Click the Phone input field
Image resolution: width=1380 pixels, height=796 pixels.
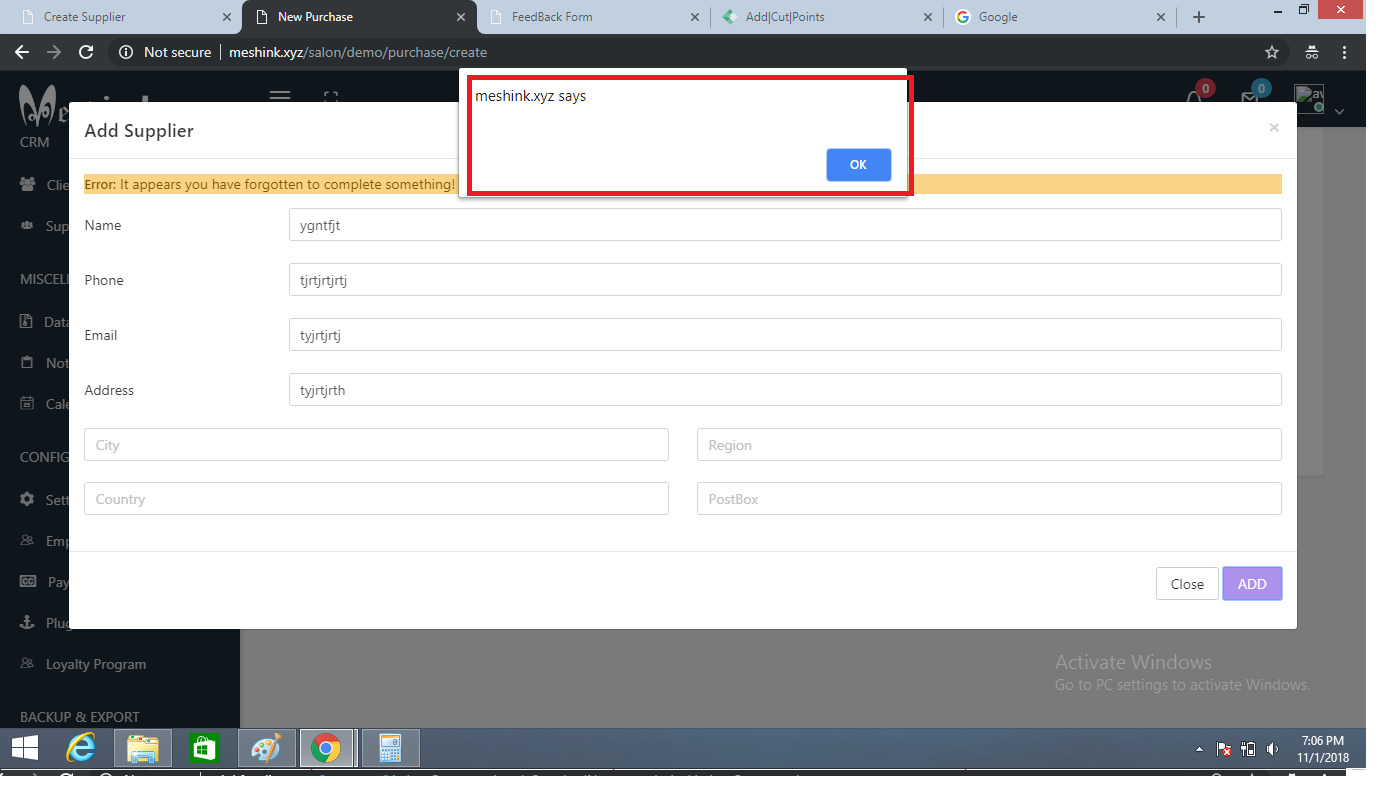pos(785,280)
